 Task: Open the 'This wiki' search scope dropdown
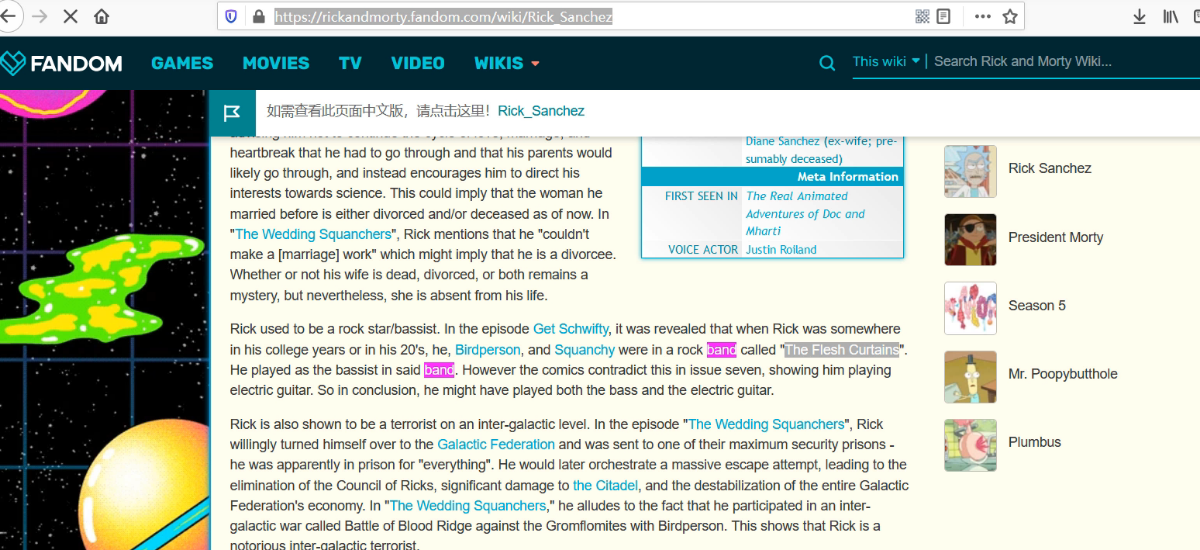click(887, 62)
